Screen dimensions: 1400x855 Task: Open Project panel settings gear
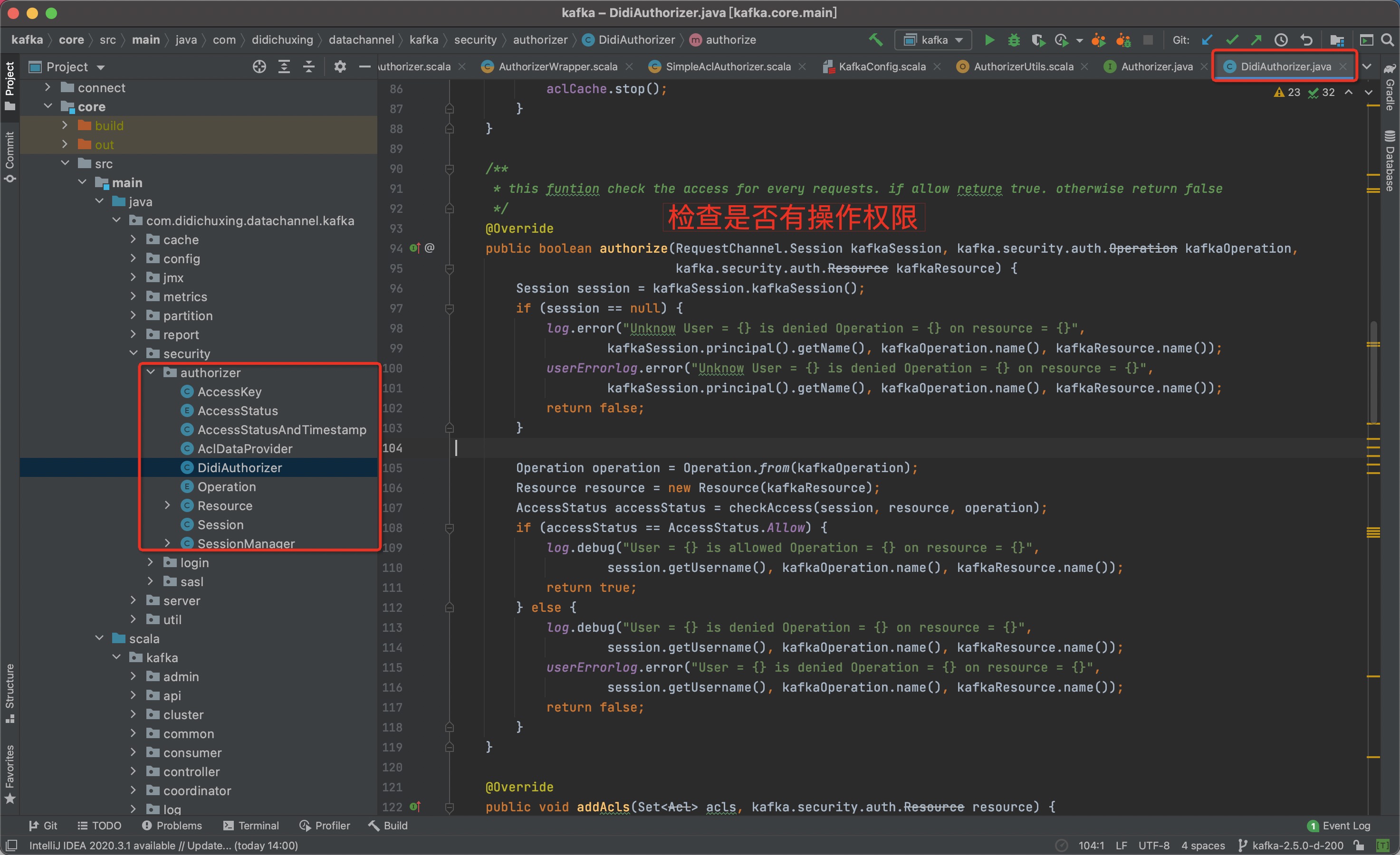(x=340, y=67)
